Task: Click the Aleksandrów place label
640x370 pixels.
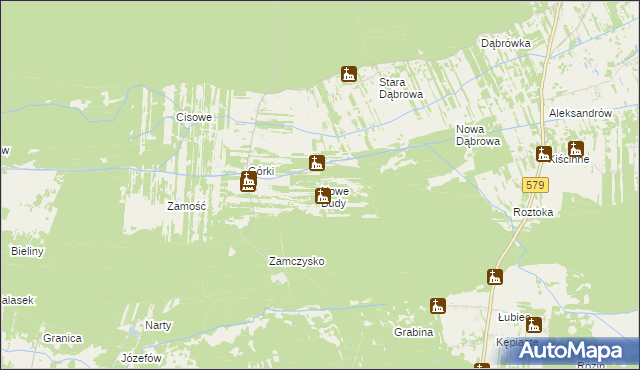Action: [580, 113]
